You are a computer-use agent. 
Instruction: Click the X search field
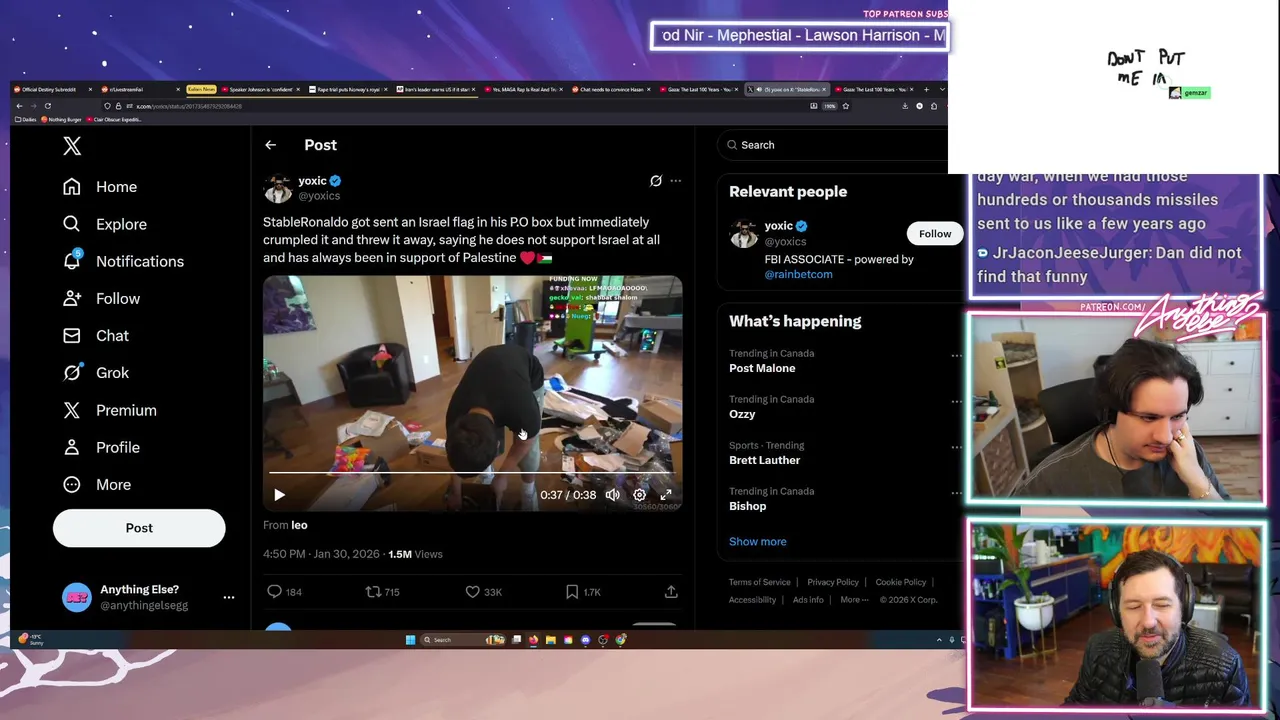832,145
